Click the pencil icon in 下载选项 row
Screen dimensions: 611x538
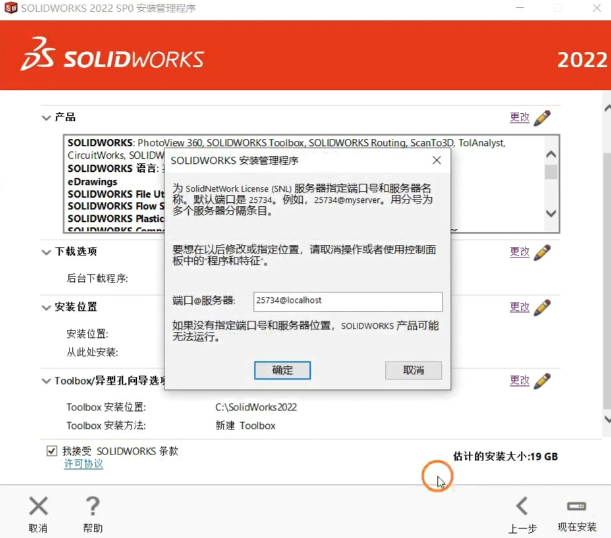click(x=542, y=252)
